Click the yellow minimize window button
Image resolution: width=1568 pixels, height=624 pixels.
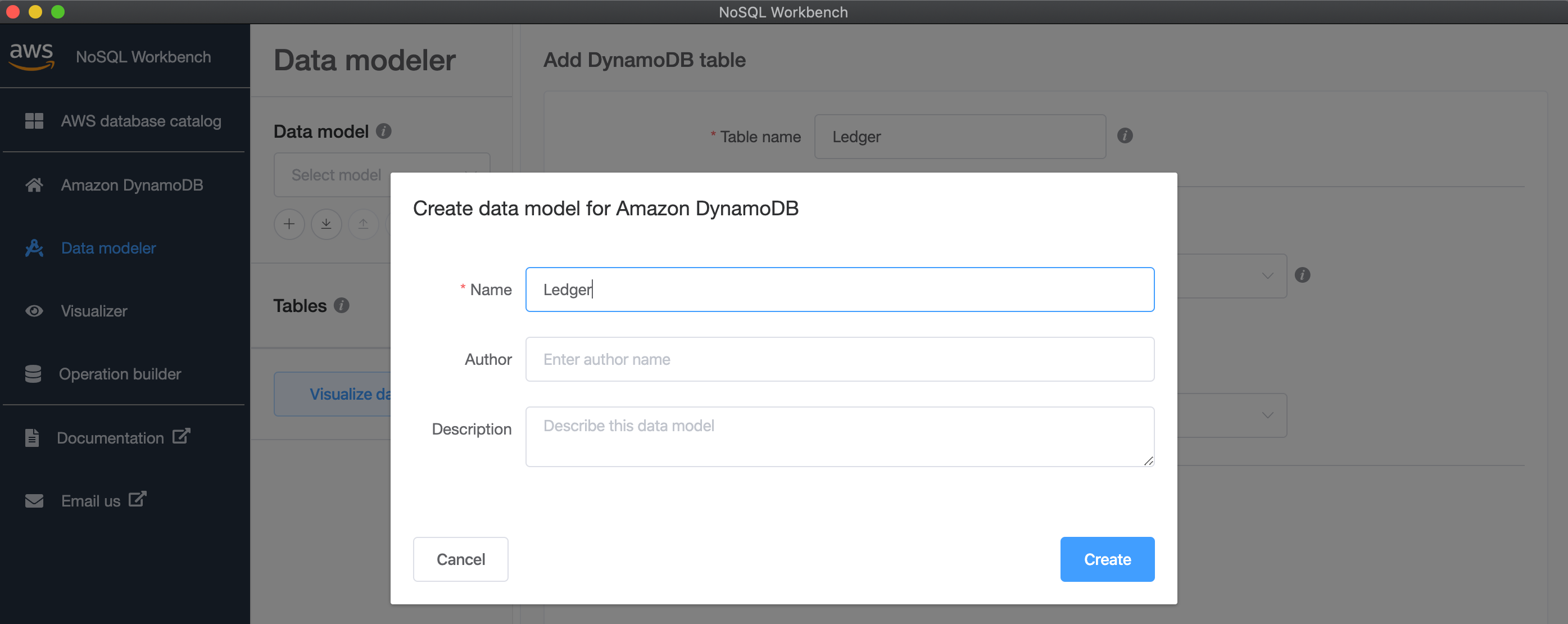point(35,12)
